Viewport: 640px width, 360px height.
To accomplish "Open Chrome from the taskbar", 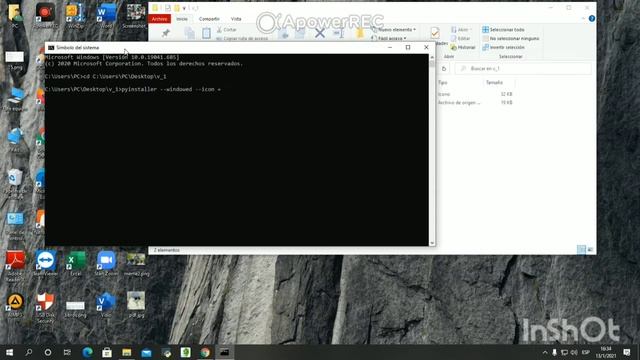I will [x=205, y=352].
